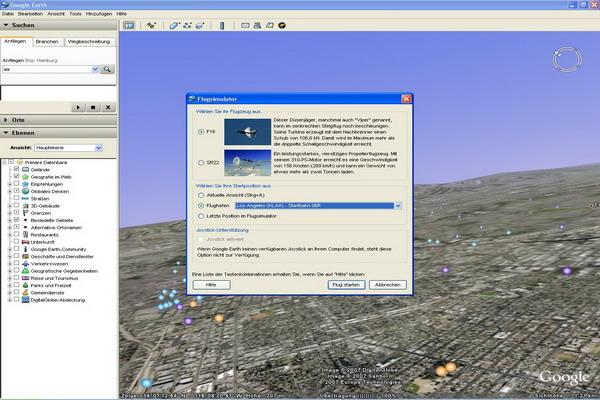600x400 pixels.
Task: Click the Gelände layer icon
Action: 25,170
